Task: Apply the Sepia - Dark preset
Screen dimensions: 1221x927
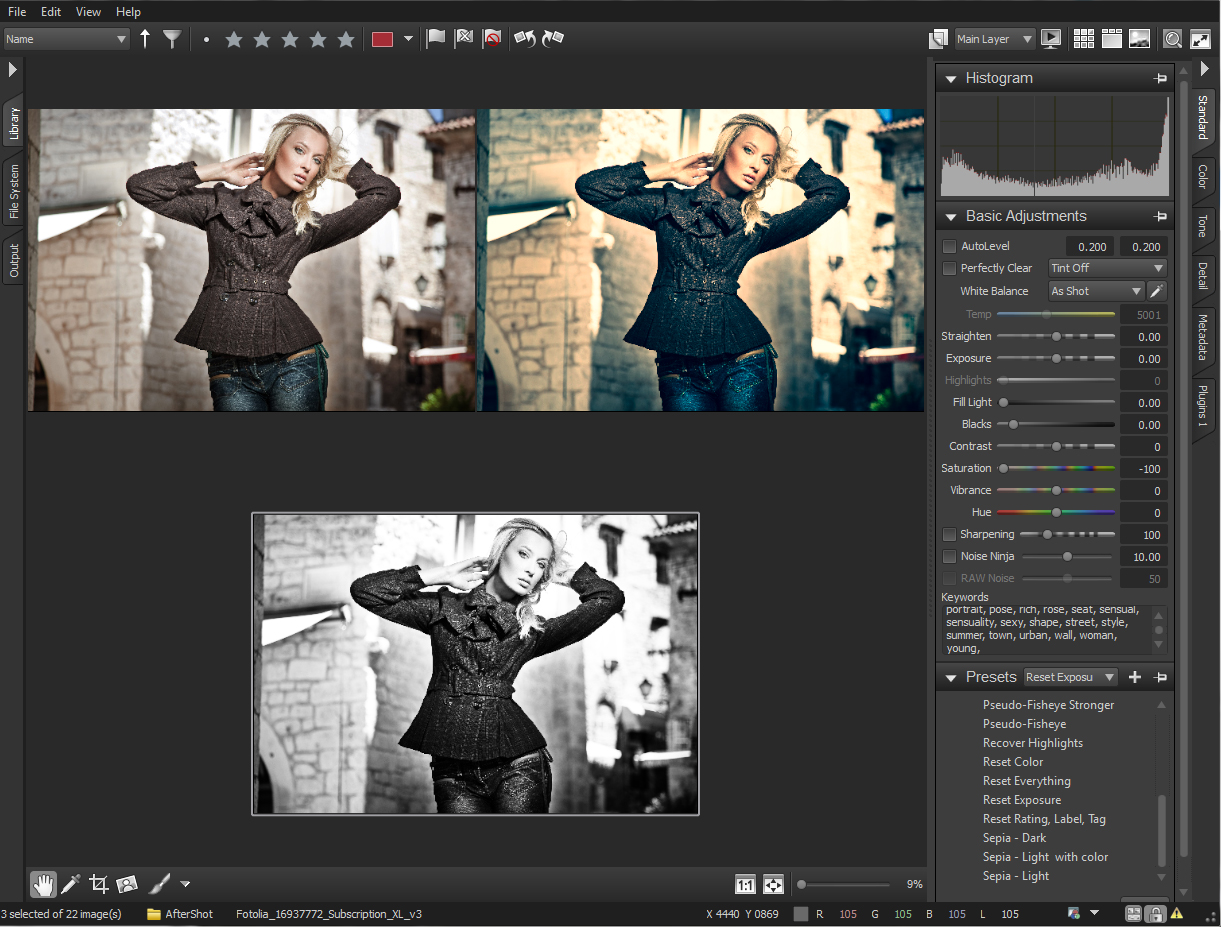Action: click(x=1014, y=838)
